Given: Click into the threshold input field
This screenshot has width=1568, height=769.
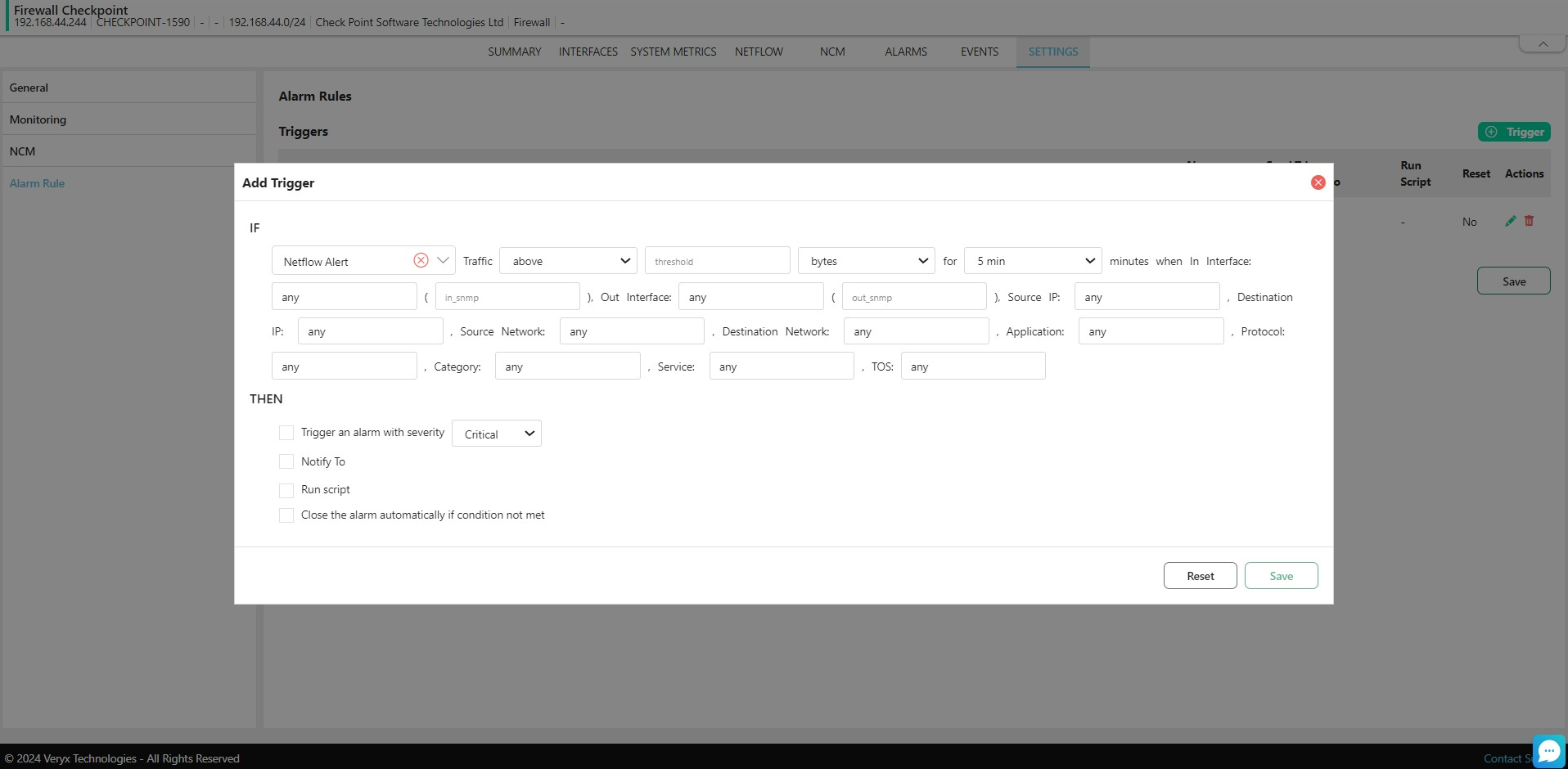Looking at the screenshot, I should [x=717, y=261].
